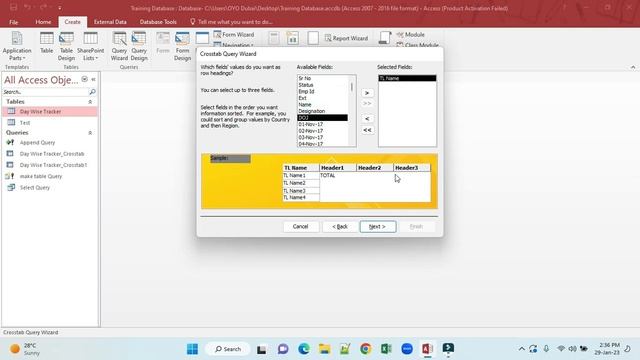This screenshot has height=360, width=640.
Task: Click Next in the wizard
Action: pos(378,227)
